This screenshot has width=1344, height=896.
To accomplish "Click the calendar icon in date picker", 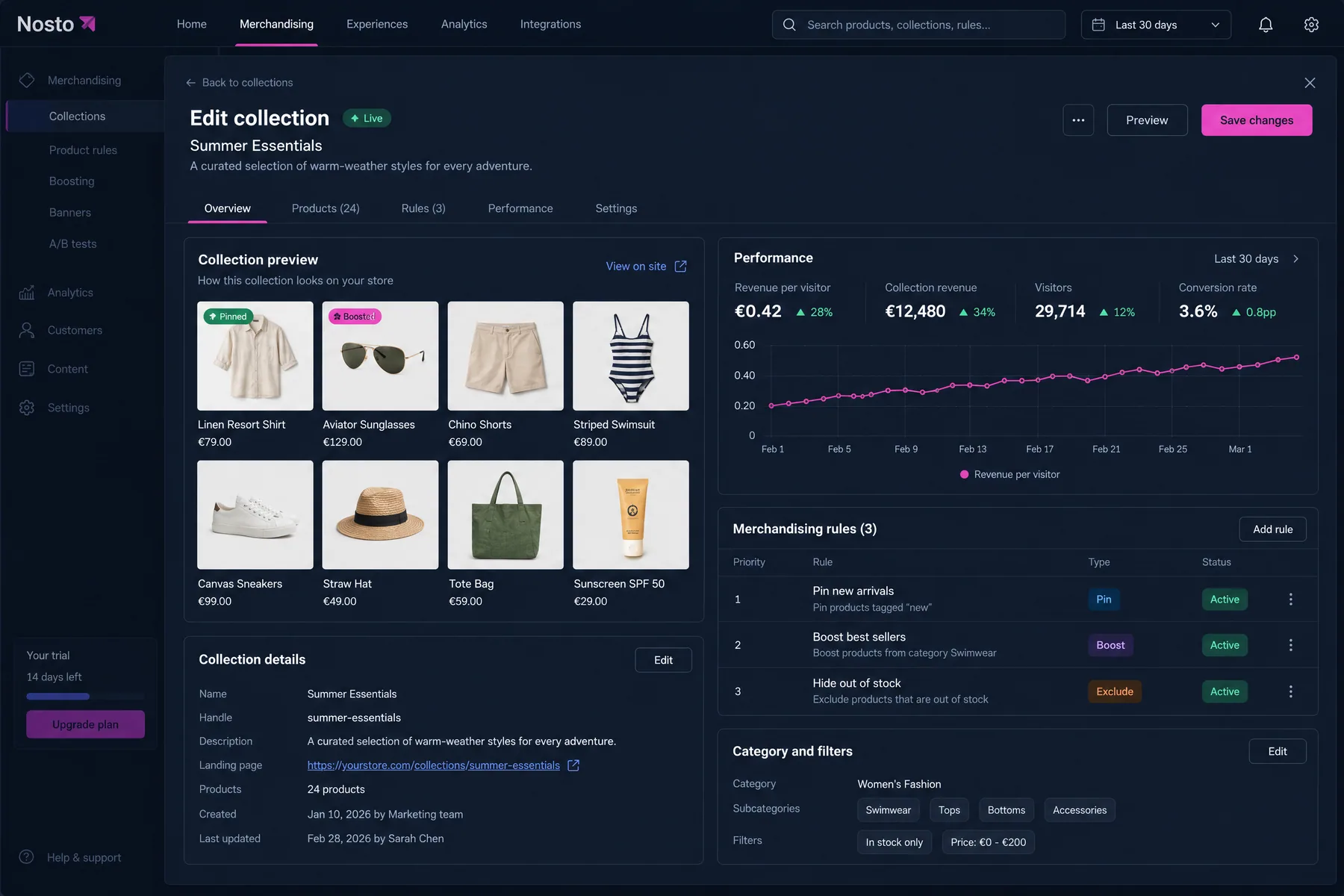I will coord(1098,25).
